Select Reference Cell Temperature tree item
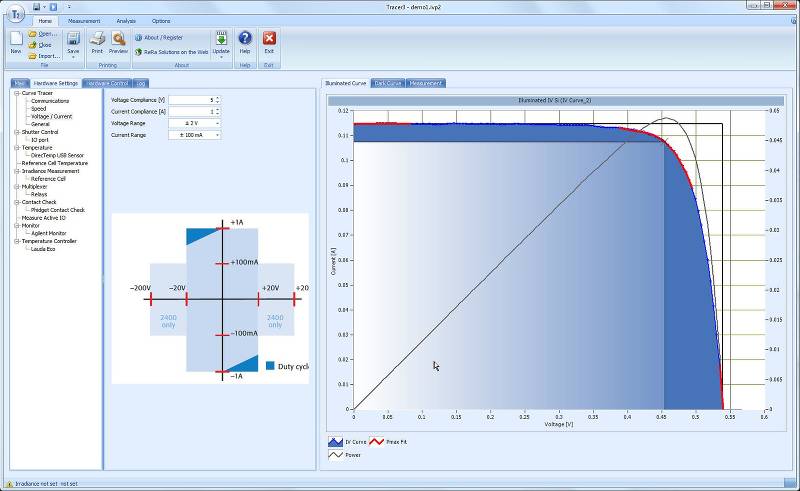Image resolution: width=800 pixels, height=491 pixels. click(55, 163)
